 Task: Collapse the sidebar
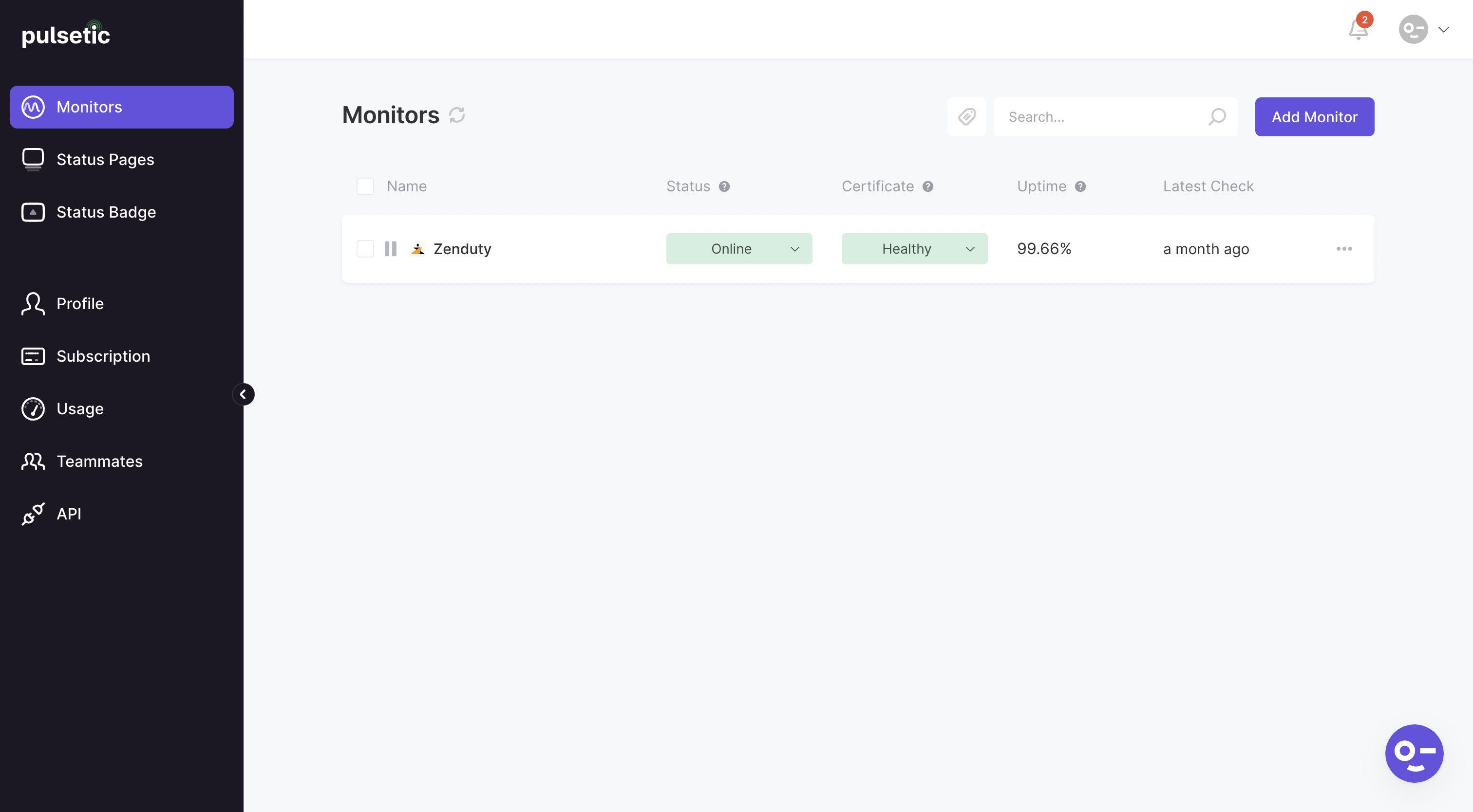point(243,394)
